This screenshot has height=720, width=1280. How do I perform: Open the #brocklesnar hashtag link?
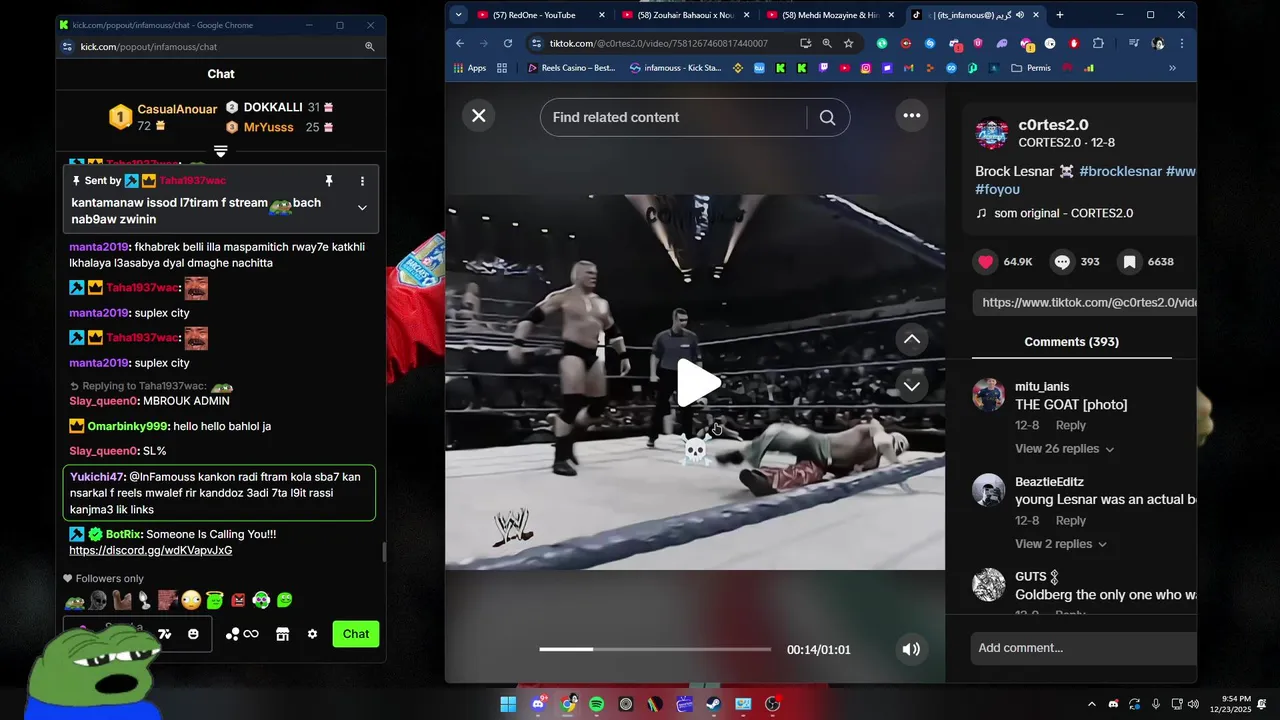click(1120, 171)
